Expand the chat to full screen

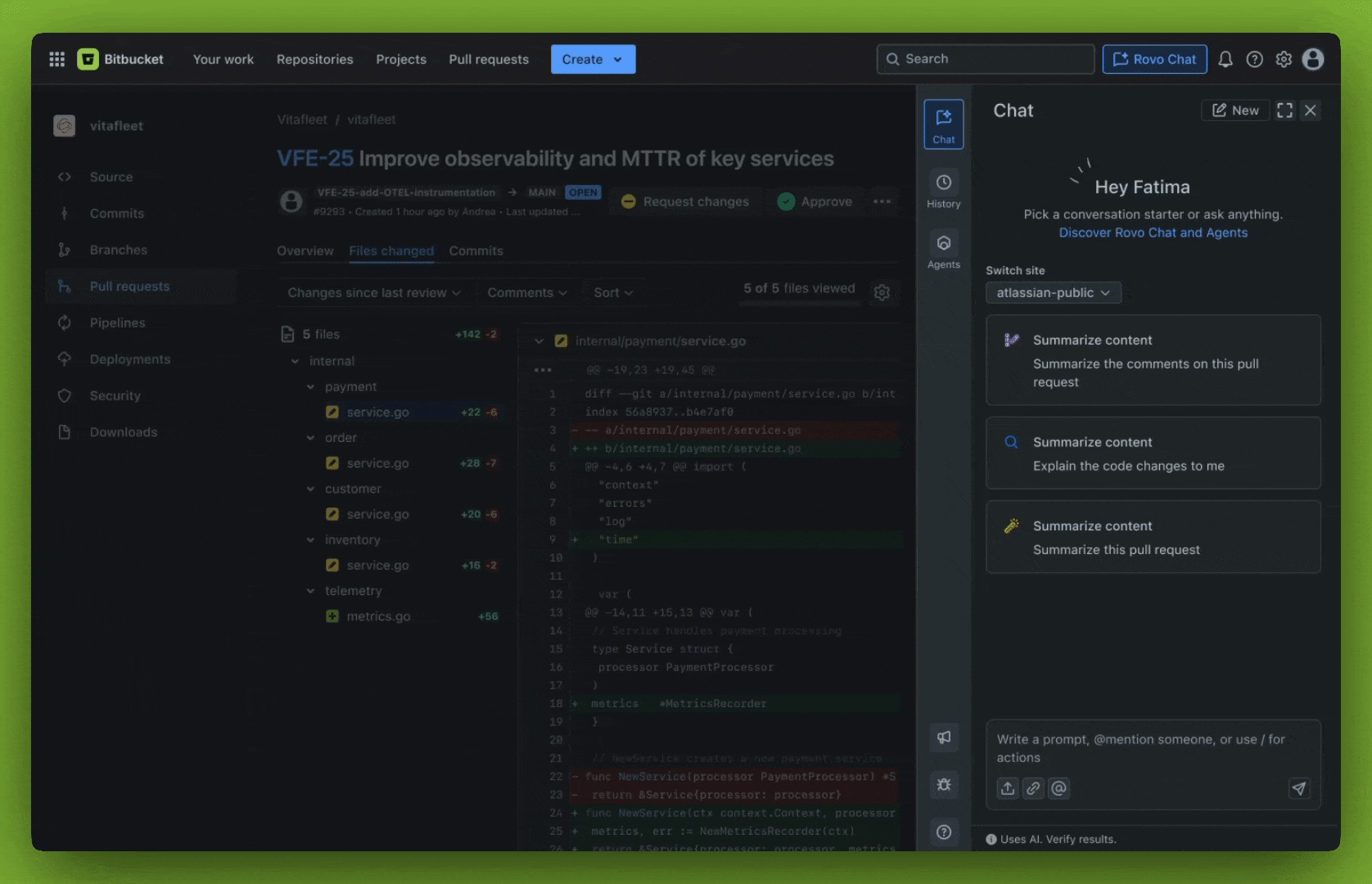1284,110
